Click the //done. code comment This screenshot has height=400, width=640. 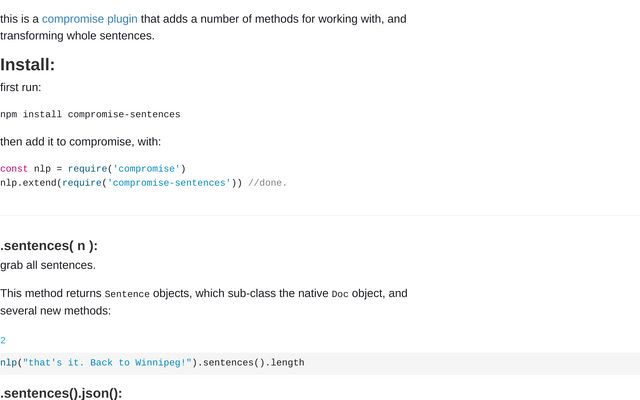point(267,183)
